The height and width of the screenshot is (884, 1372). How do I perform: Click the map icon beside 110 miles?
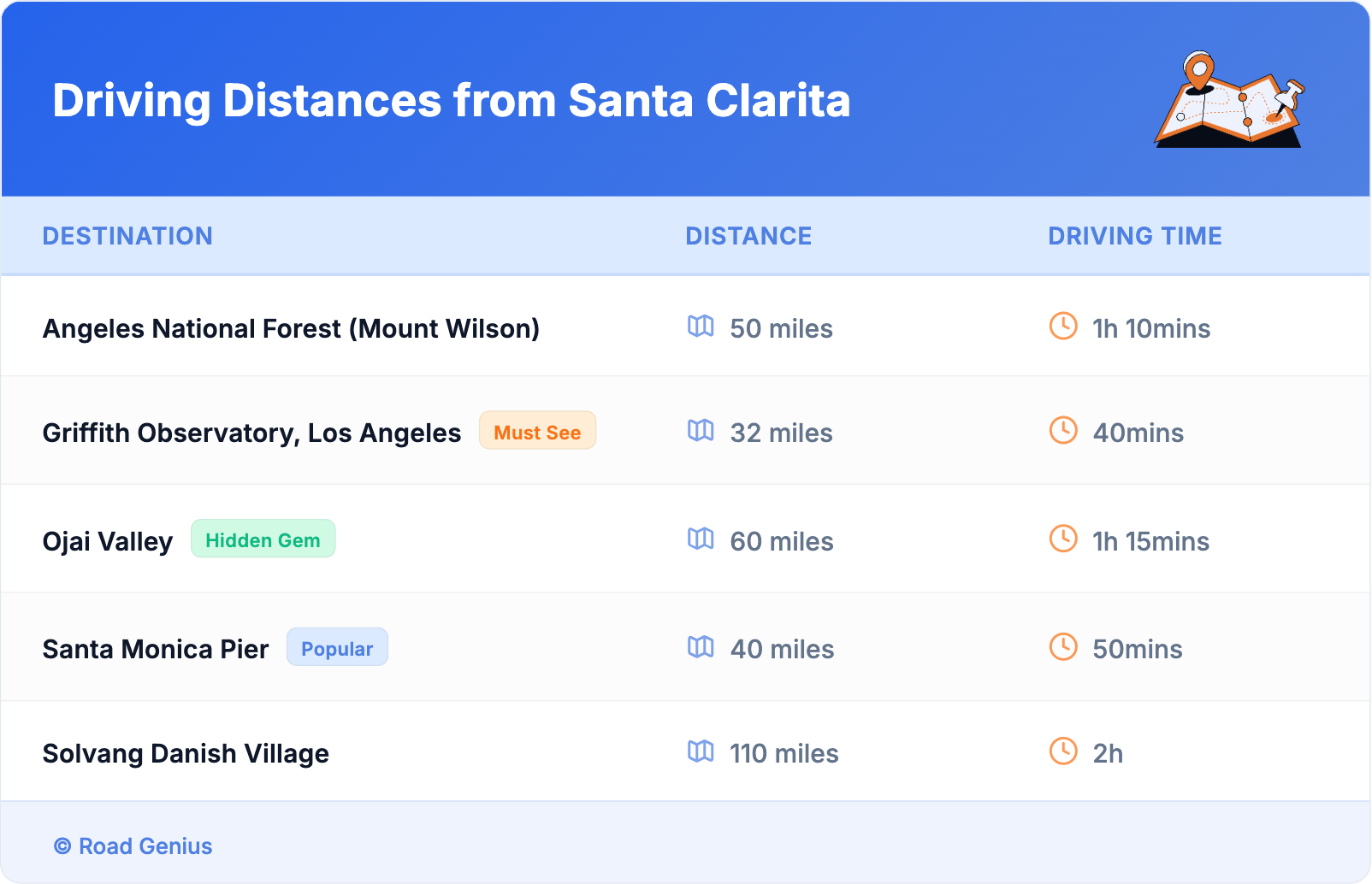(701, 751)
